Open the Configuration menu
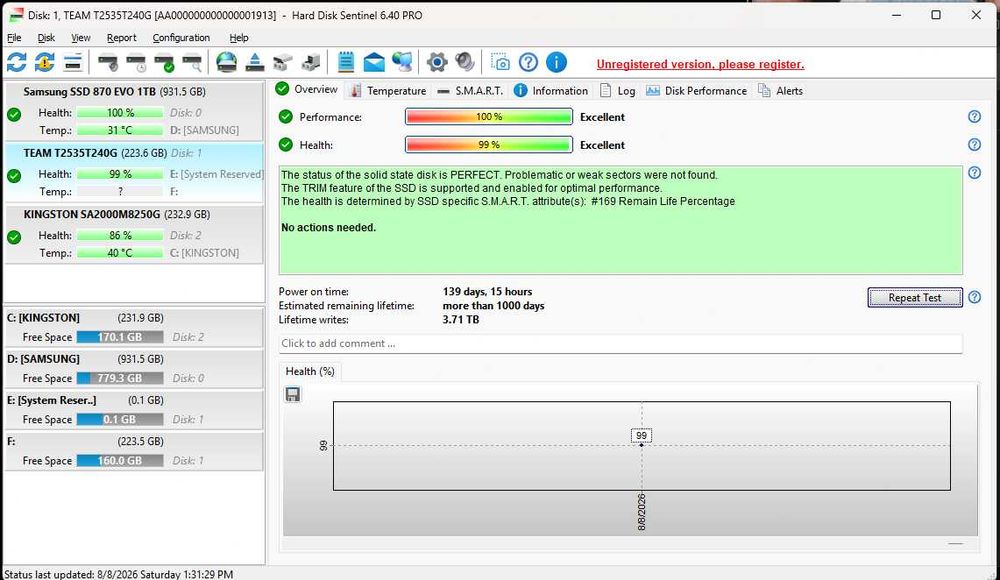Screen dimensions: 1000x580 click(x=181, y=38)
